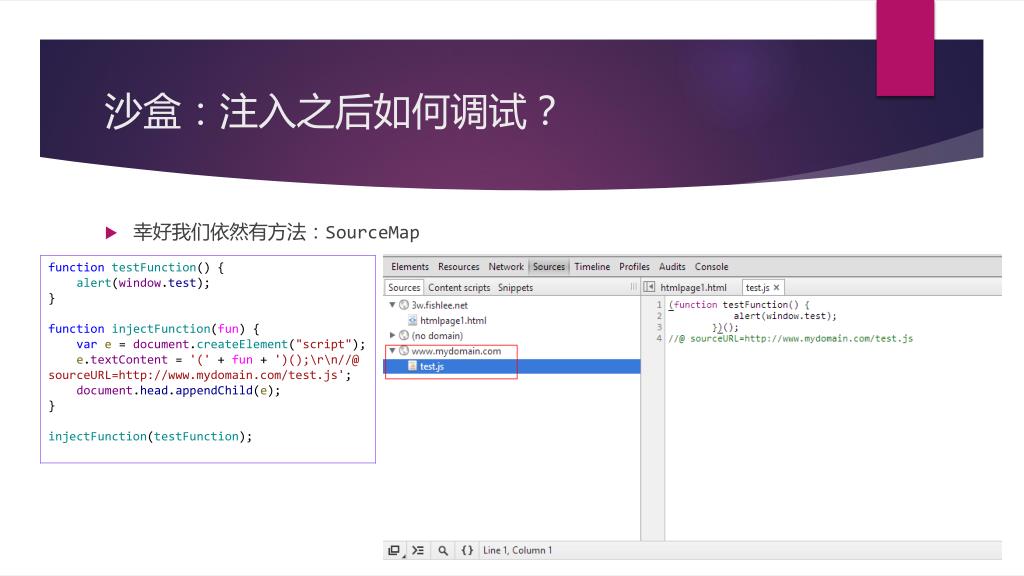The height and width of the screenshot is (576, 1024).
Task: Switch to htmlpage1.html editor tab
Action: 693,287
